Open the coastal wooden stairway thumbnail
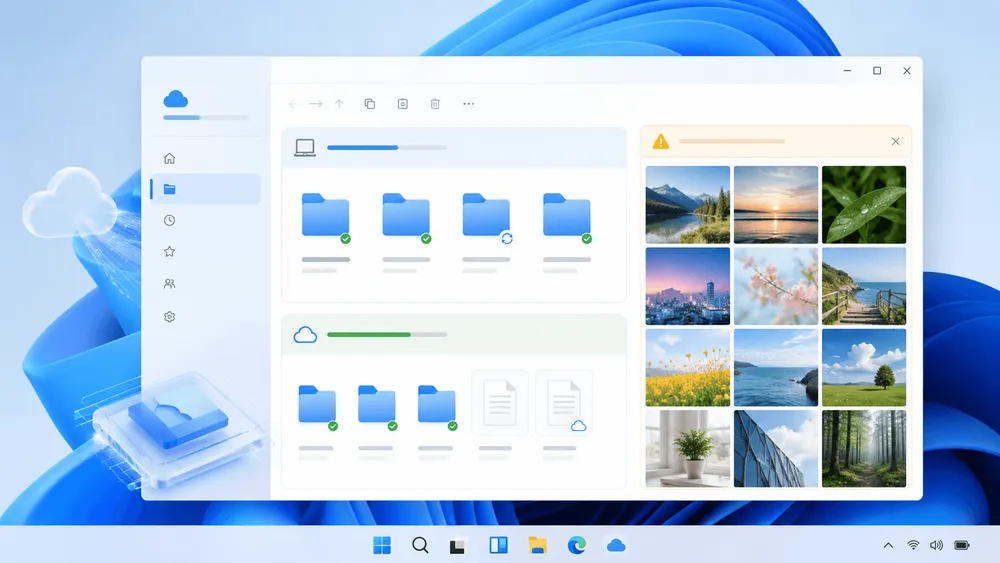The width and height of the screenshot is (1000, 563). 864,286
